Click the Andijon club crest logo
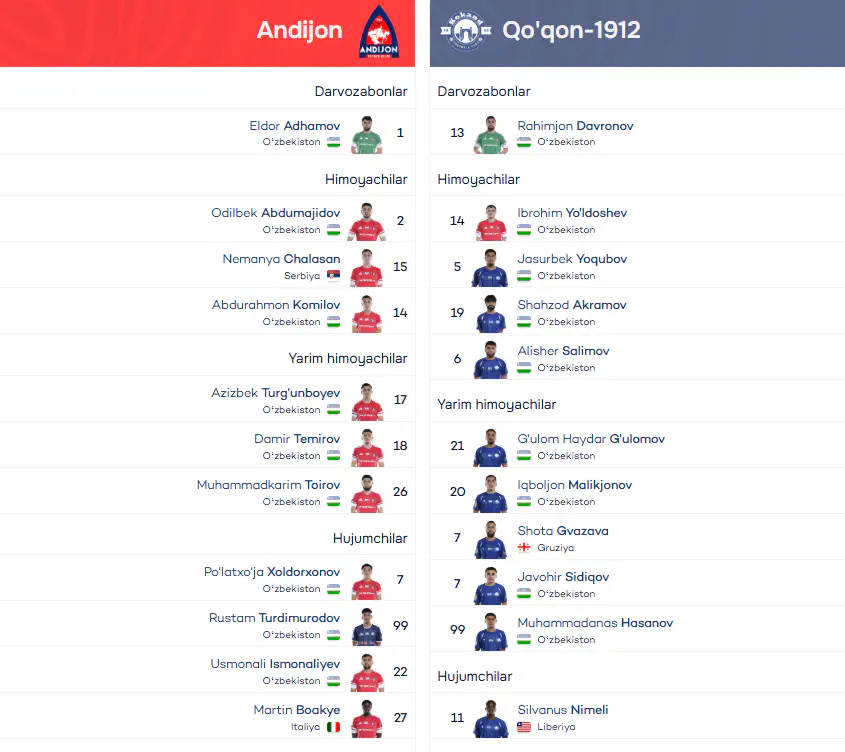Screen dimensions: 845x752 click(x=379, y=31)
